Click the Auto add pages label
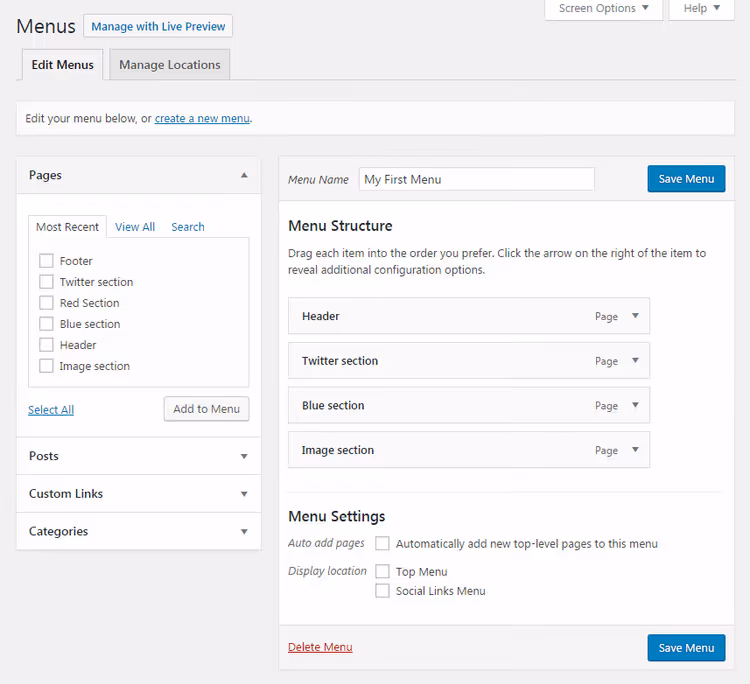 pos(326,543)
